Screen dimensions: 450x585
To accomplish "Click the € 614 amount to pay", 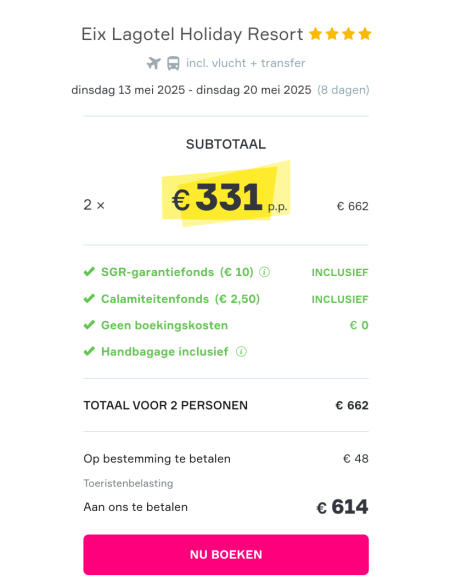I will coord(342,507).
